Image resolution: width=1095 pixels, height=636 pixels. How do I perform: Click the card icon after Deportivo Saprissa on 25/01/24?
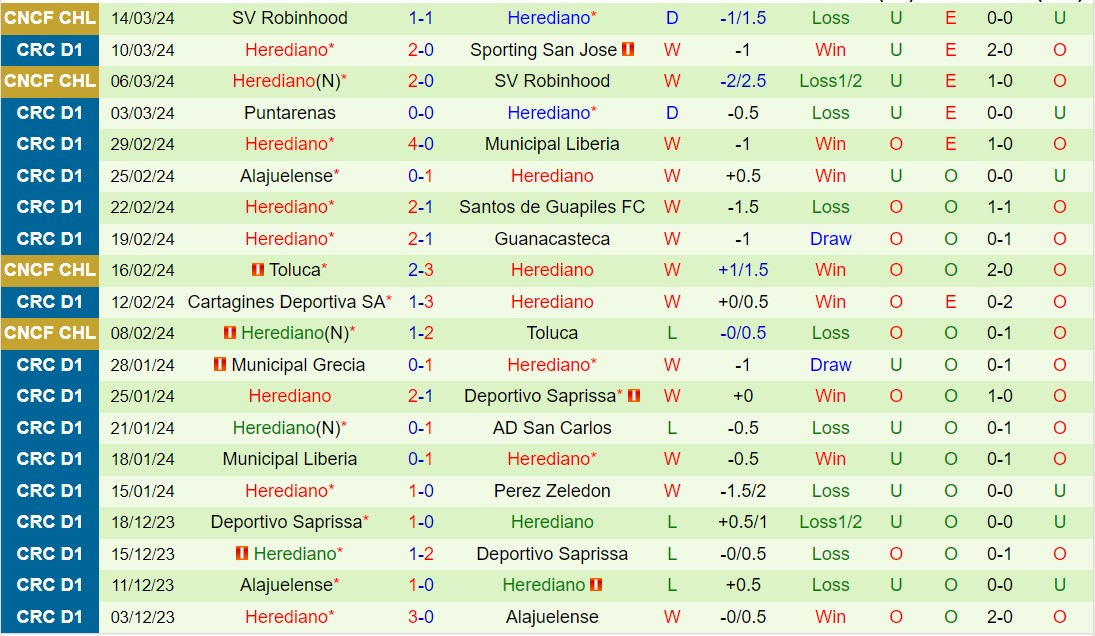click(x=634, y=396)
